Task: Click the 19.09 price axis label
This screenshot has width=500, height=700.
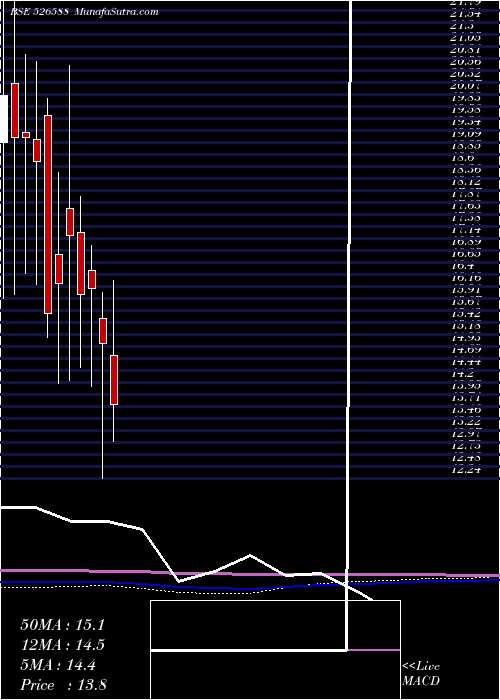Action: (x=466, y=133)
